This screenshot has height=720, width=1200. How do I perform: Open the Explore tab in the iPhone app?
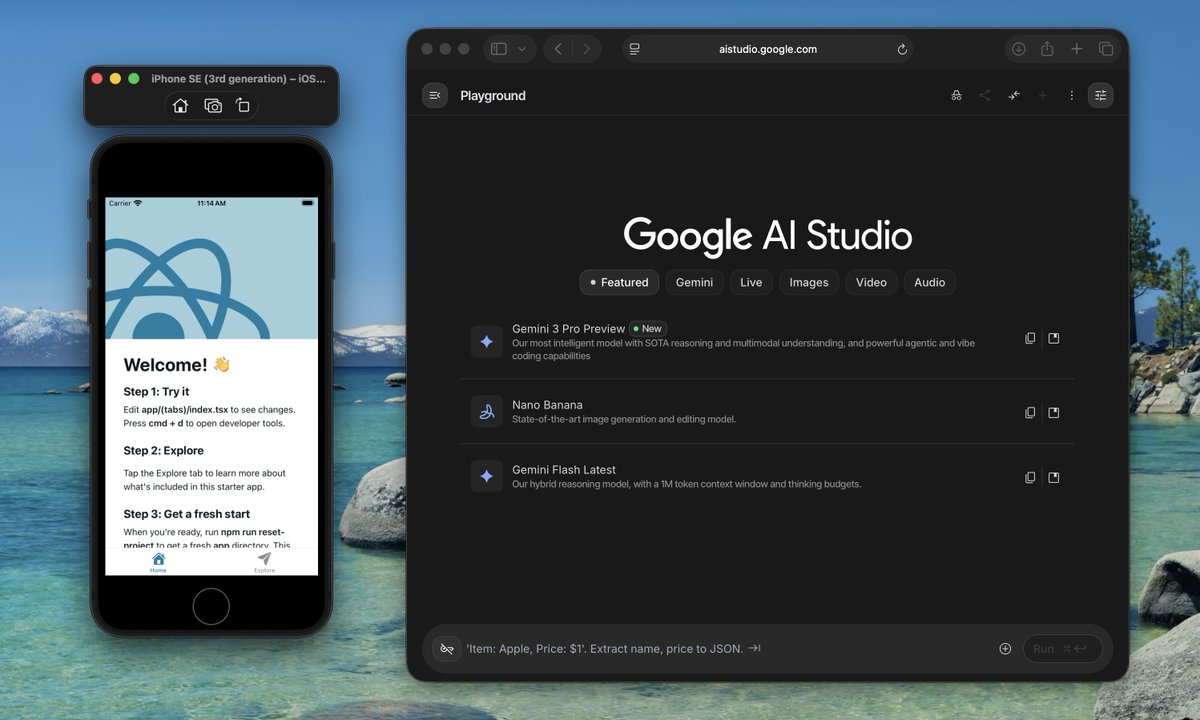[x=264, y=562]
